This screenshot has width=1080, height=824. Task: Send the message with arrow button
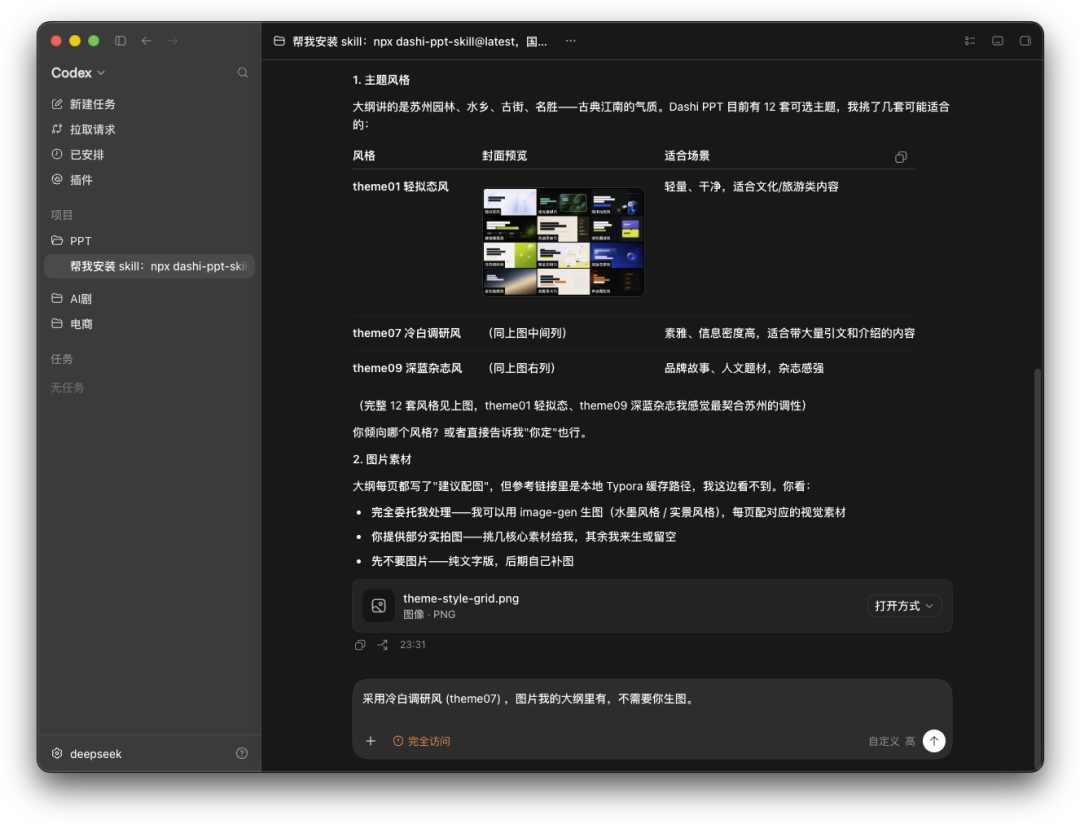[x=934, y=741]
